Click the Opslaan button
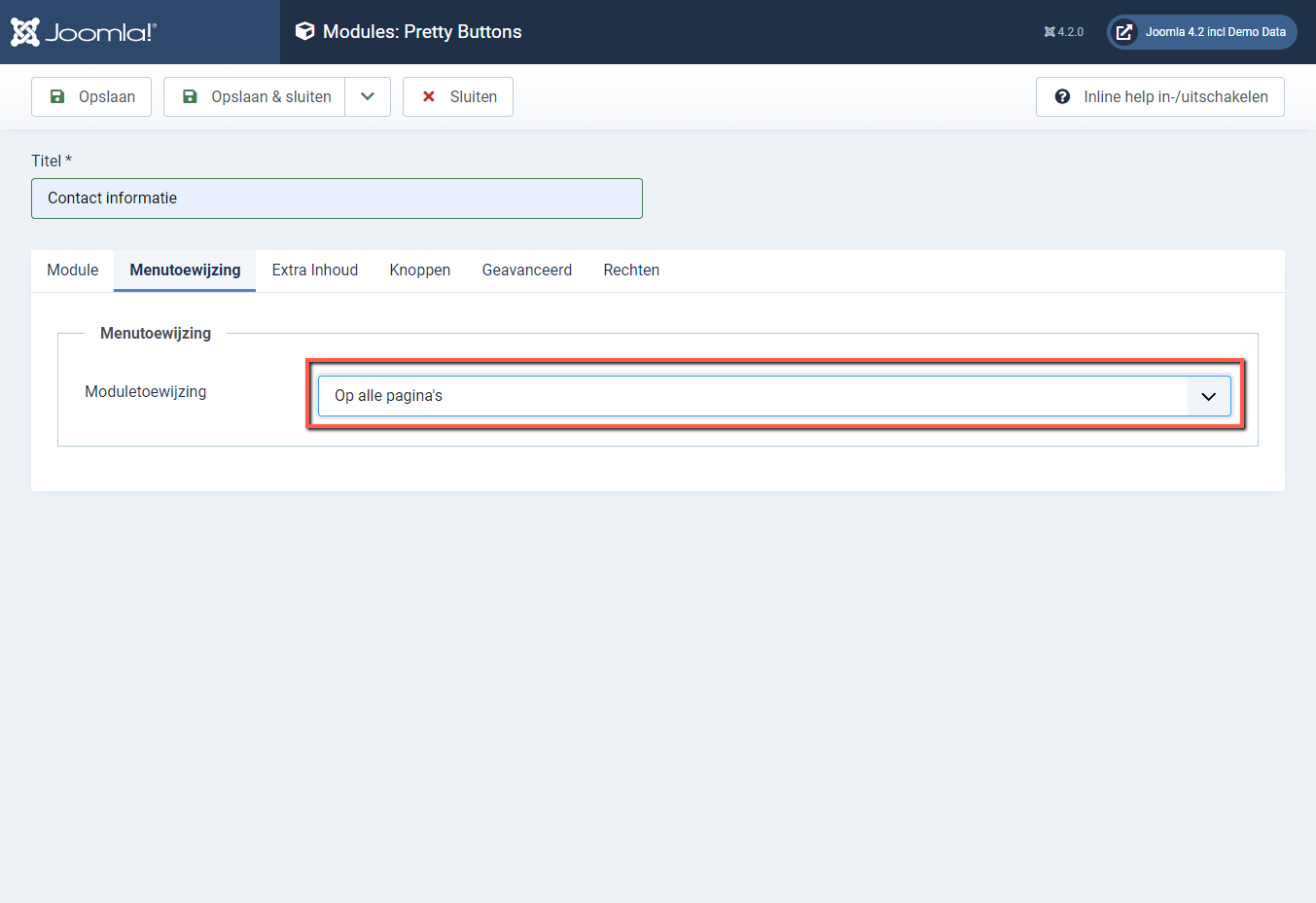The height and width of the screenshot is (903, 1316). [90, 96]
